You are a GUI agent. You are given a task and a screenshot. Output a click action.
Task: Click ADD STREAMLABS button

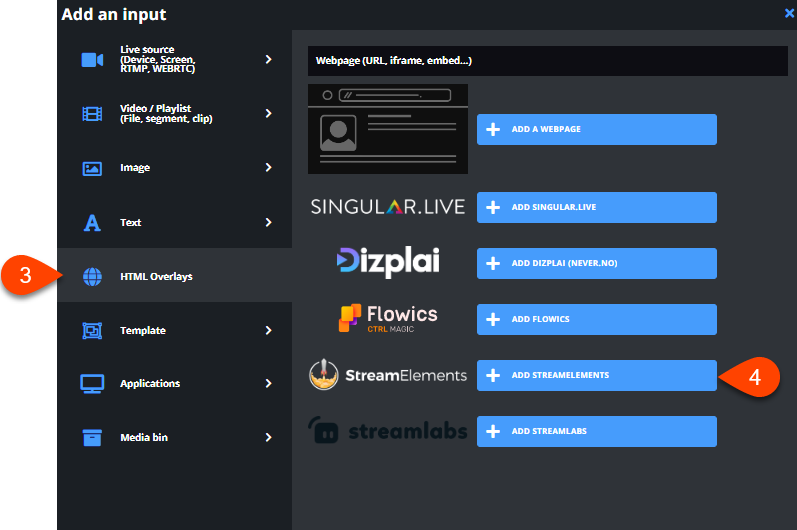597,431
